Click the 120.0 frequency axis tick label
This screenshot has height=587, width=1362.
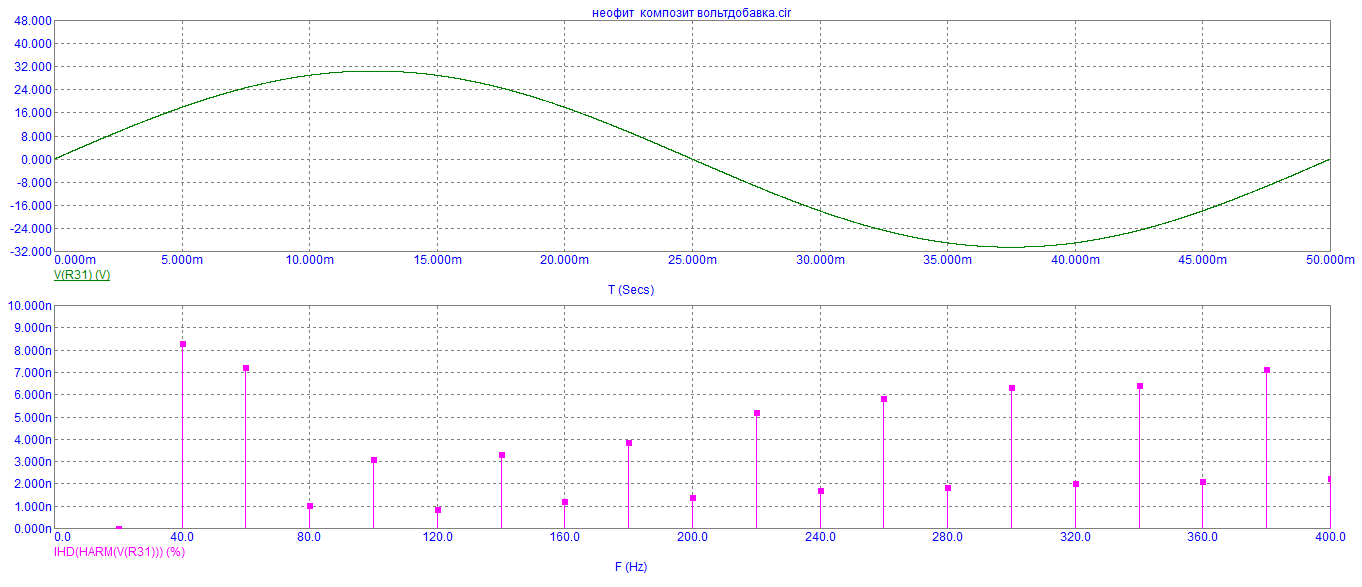(437, 537)
